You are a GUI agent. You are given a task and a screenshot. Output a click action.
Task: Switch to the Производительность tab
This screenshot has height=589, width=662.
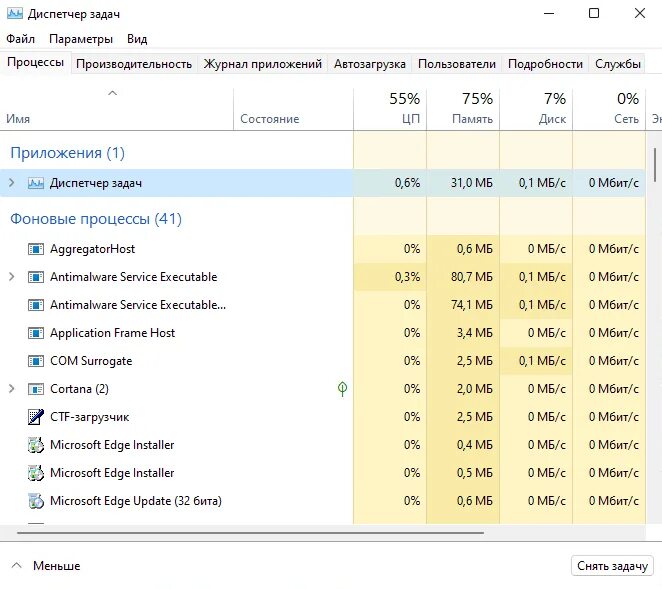coord(134,64)
